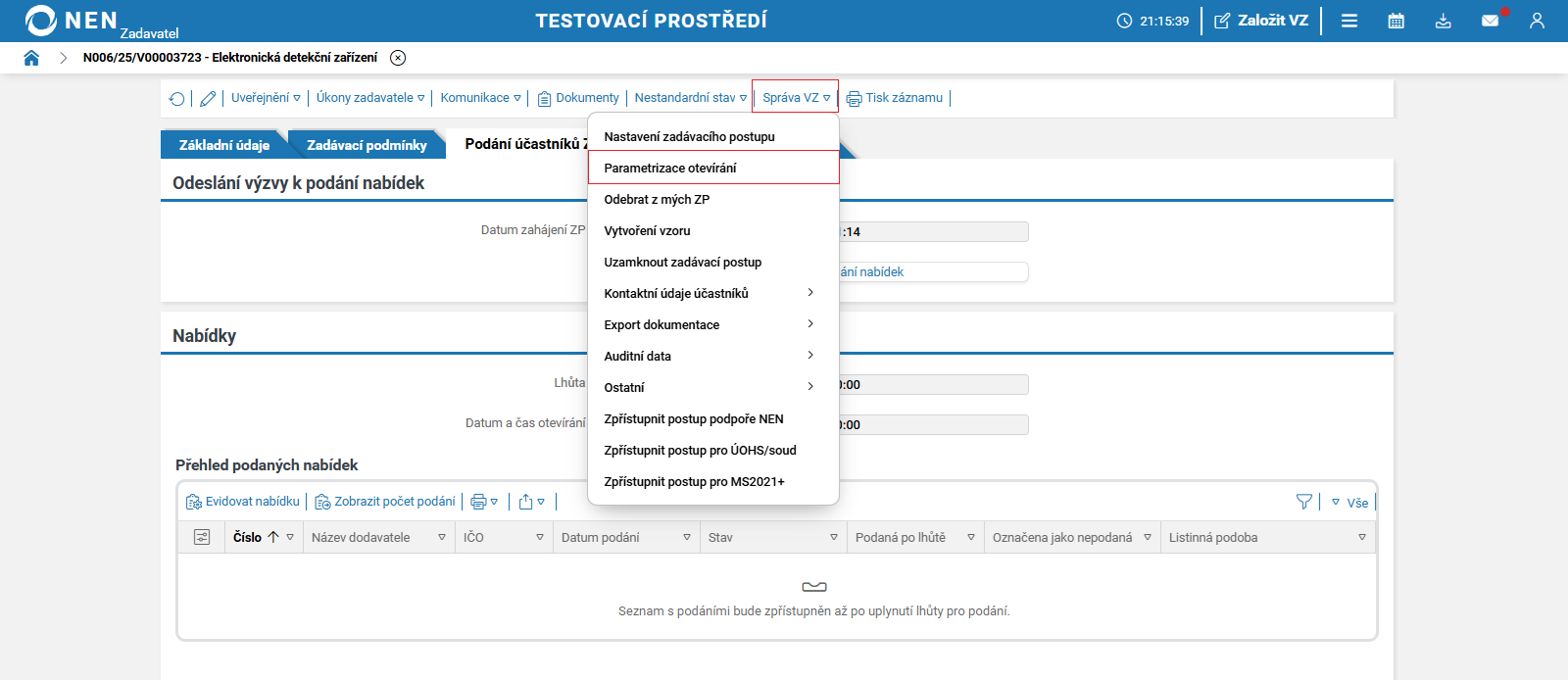Expand the Export dokumentace submenu

coord(712,324)
